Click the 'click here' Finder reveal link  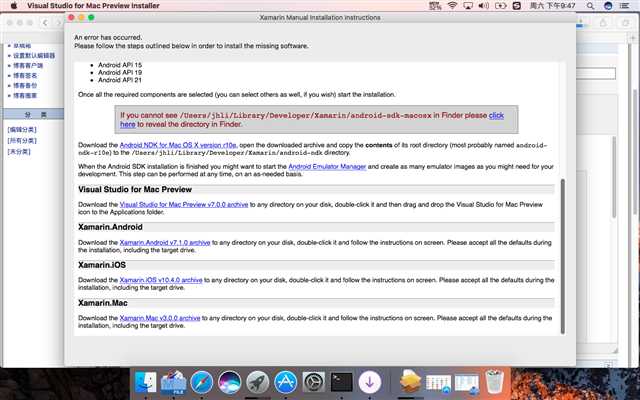(496, 115)
